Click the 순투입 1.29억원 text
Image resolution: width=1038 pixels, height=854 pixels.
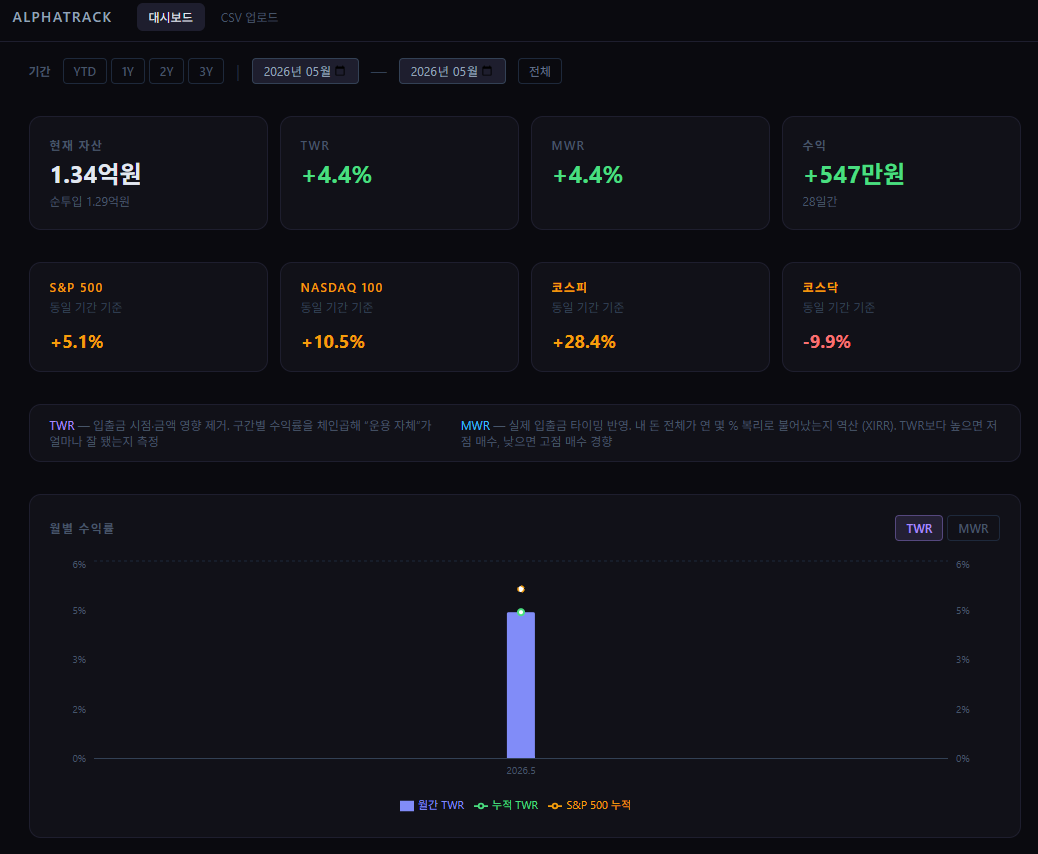click(x=89, y=201)
